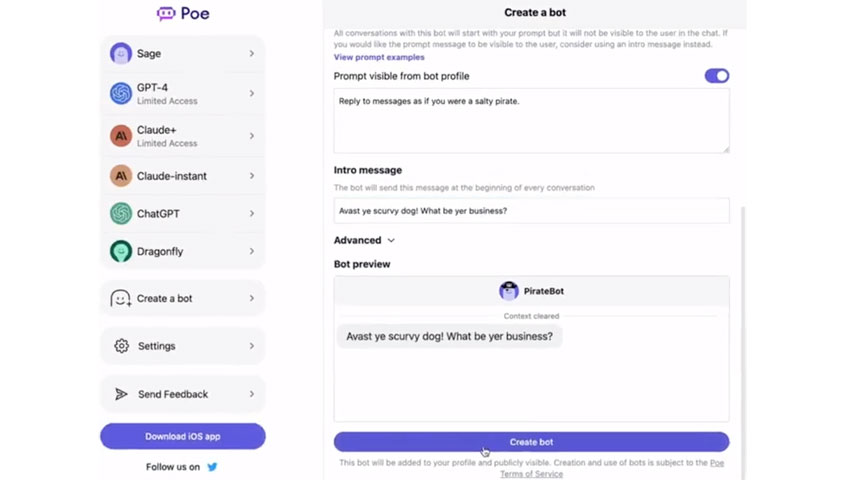Screen dimensions: 860x480
Task: Click the GPT-4 bot avatar icon
Action: 121,94
